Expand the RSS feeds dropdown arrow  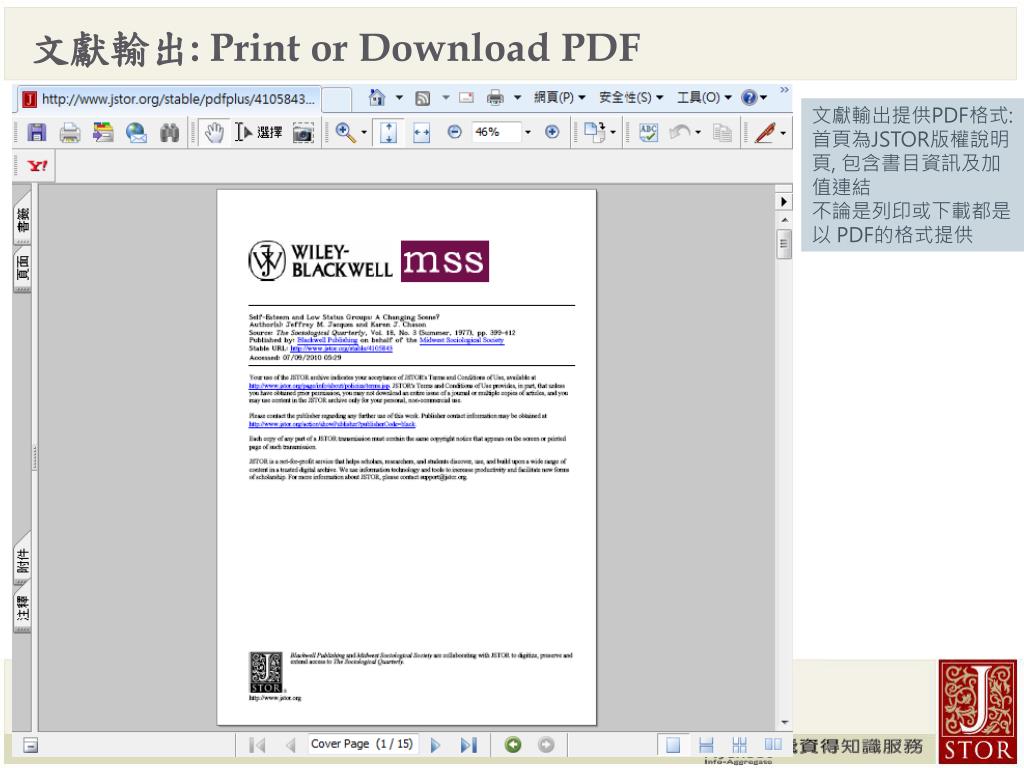[x=445, y=98]
